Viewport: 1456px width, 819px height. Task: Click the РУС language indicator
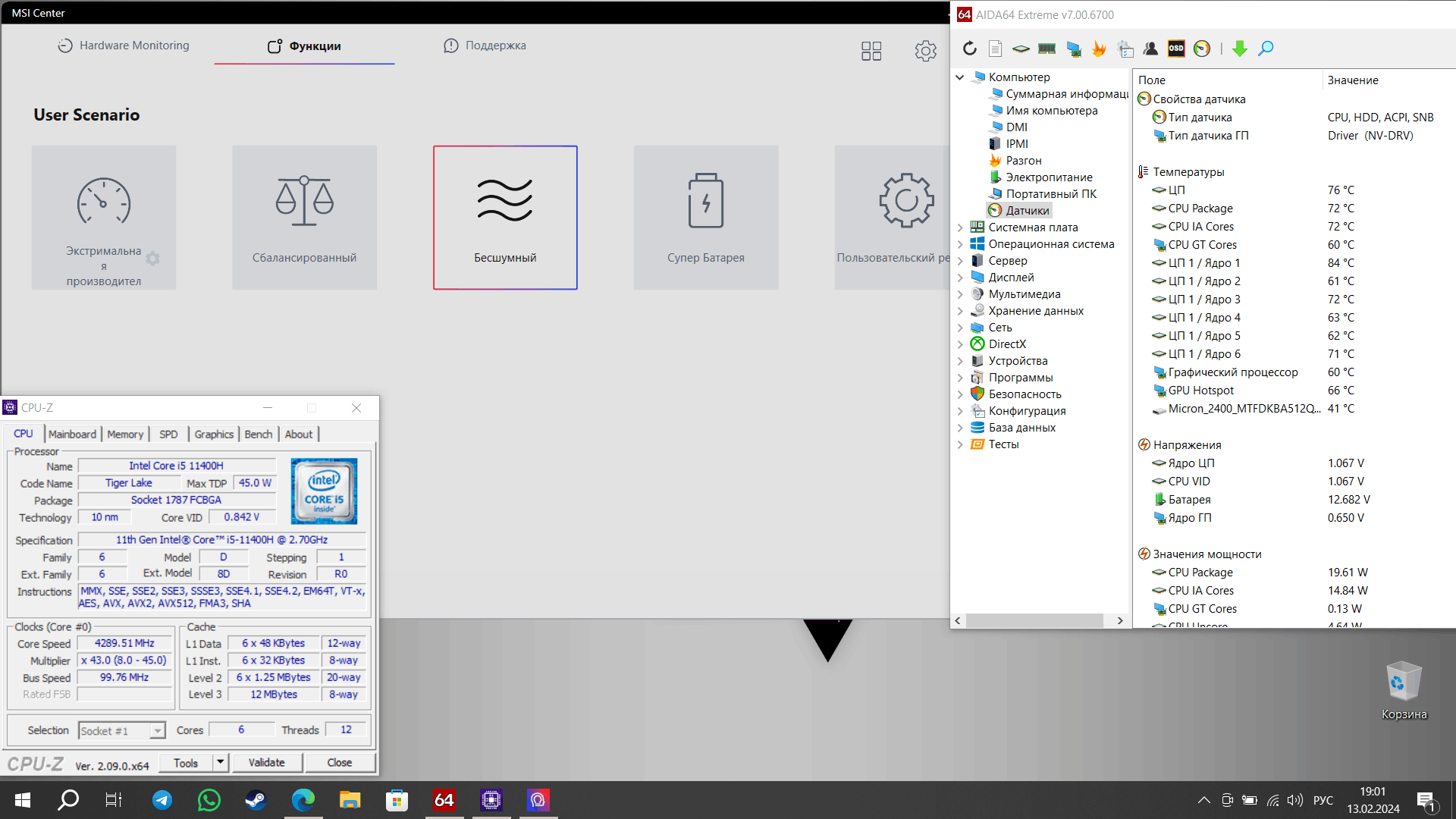click(x=1323, y=800)
